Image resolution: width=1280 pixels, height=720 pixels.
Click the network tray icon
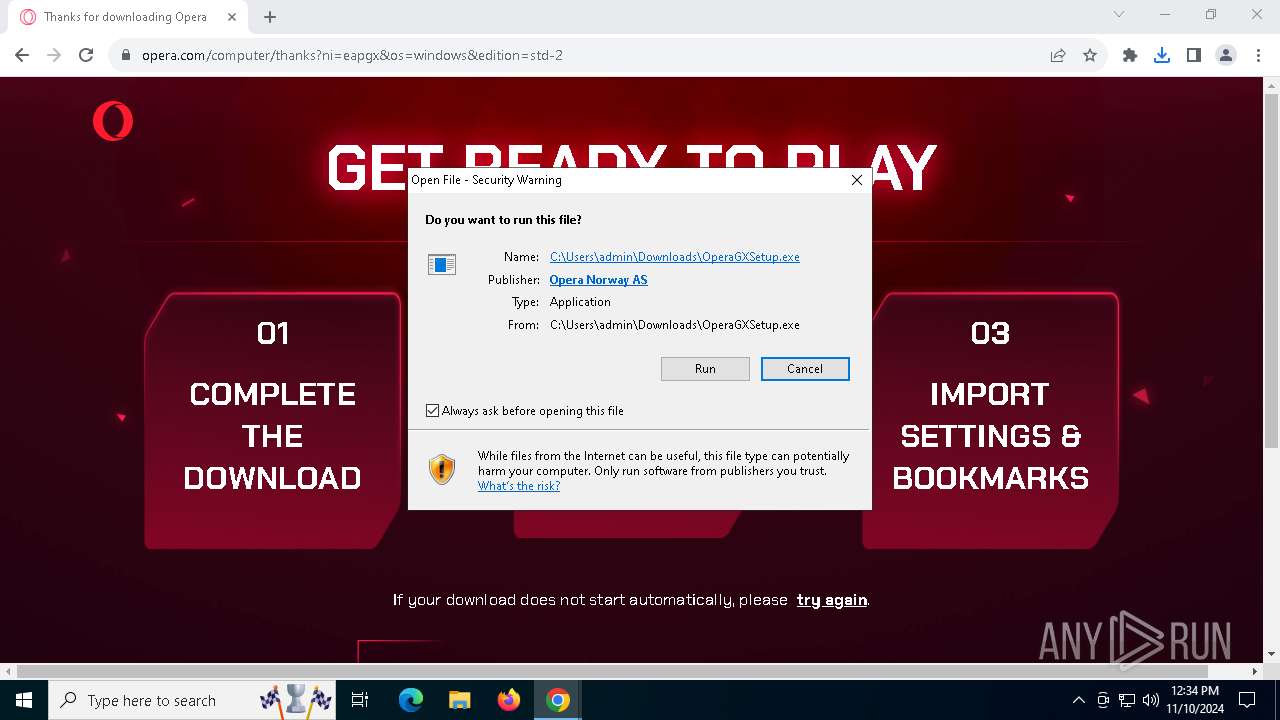tap(1127, 700)
